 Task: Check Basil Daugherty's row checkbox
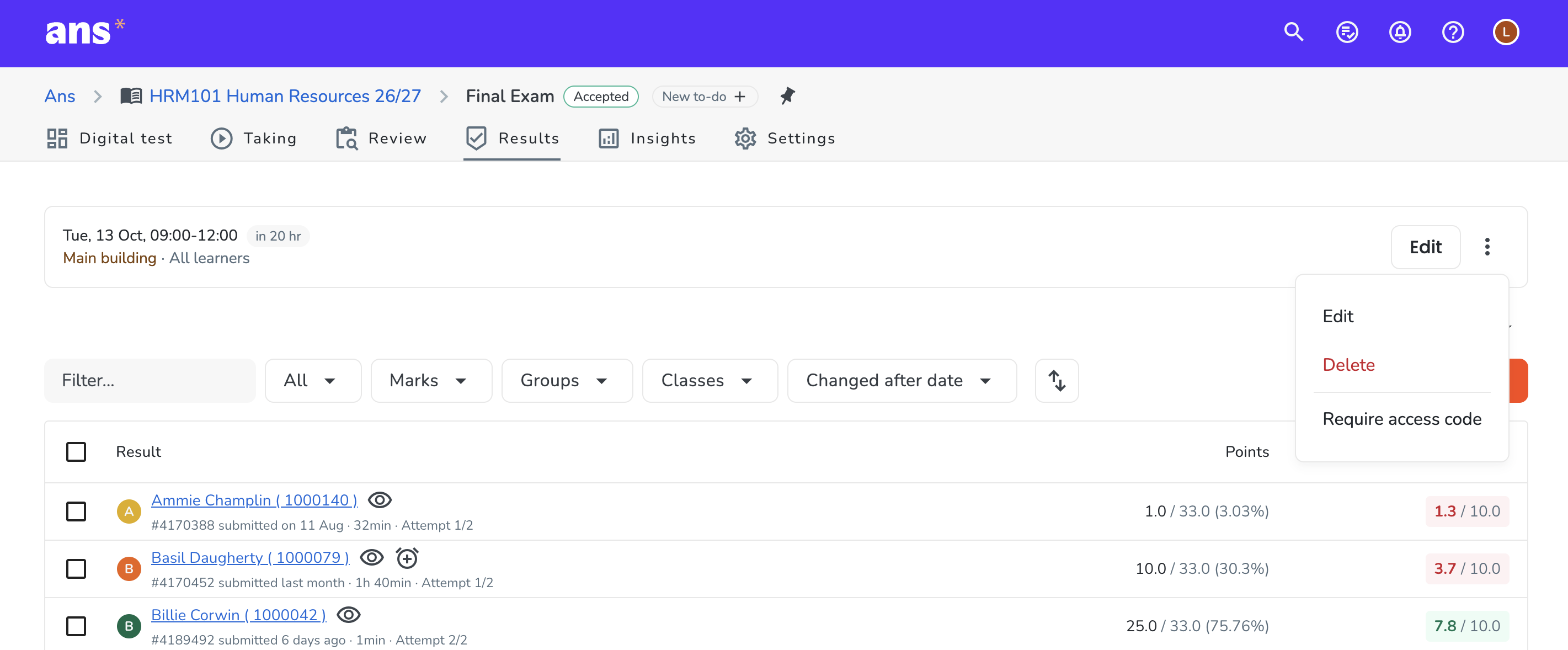(76, 568)
